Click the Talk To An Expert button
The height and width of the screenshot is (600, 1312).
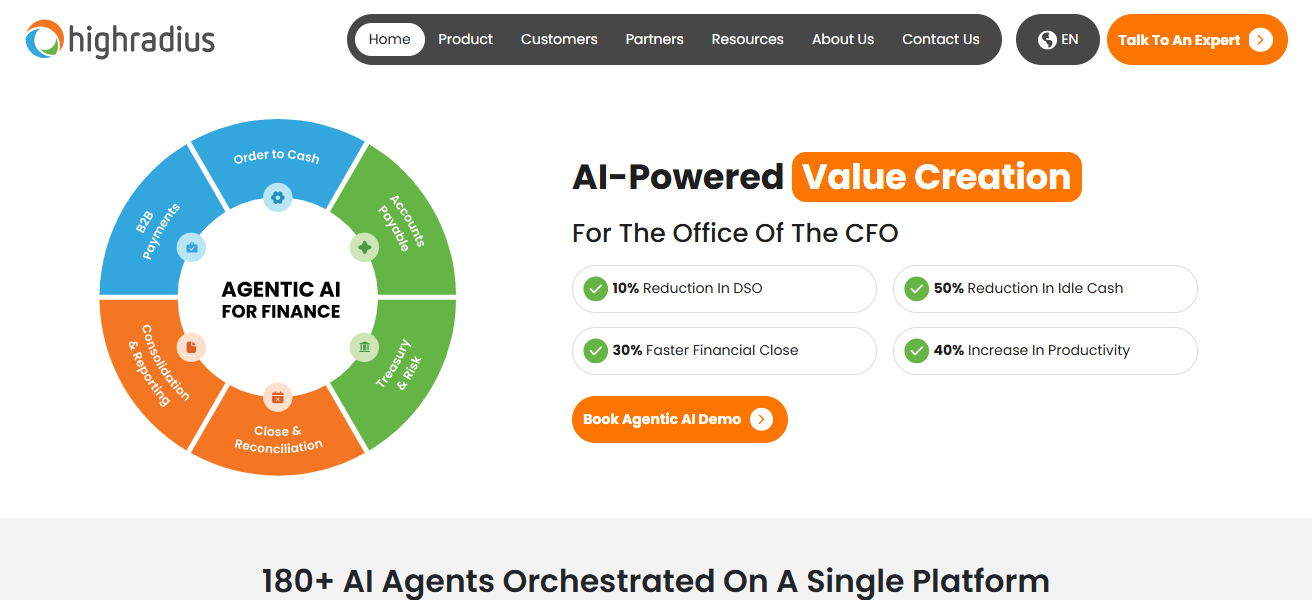coord(1196,40)
